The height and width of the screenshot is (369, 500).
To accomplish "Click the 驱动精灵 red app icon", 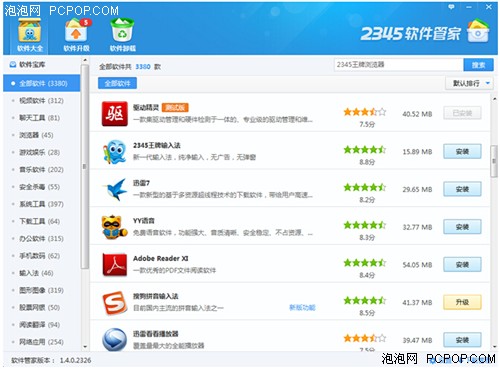I will 114,114.
